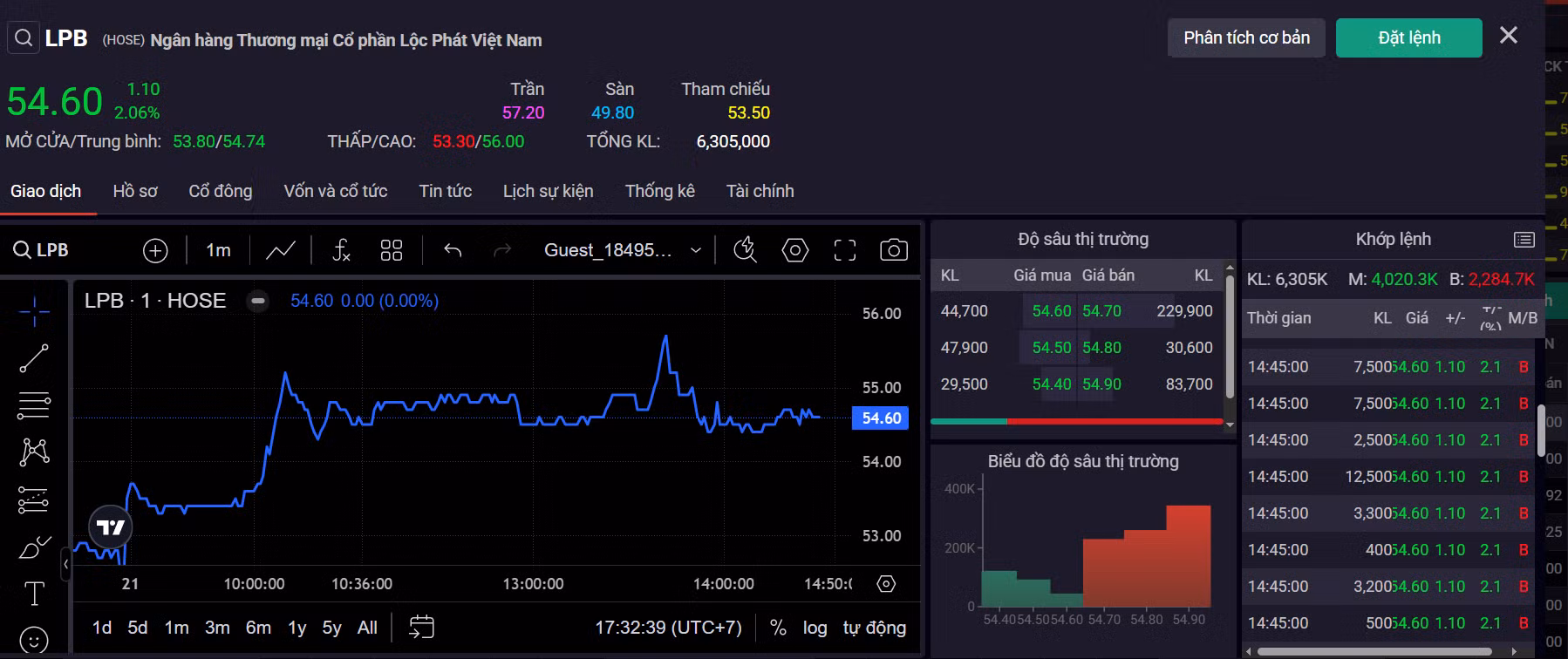This screenshot has height=659, width=1568.
Task: Click the TradingView logo on the chart
Action: click(x=111, y=527)
